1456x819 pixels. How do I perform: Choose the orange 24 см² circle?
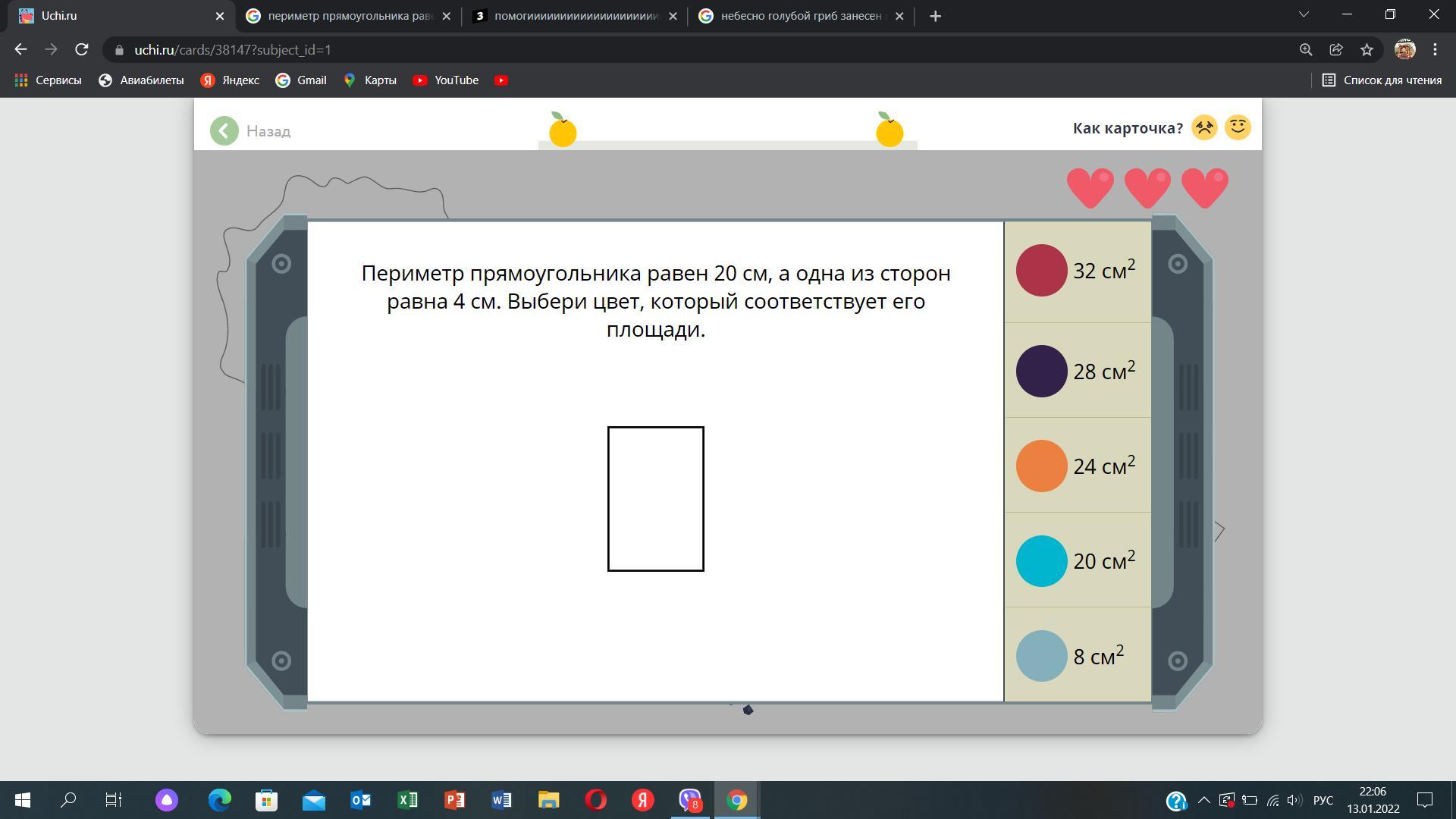(x=1041, y=466)
